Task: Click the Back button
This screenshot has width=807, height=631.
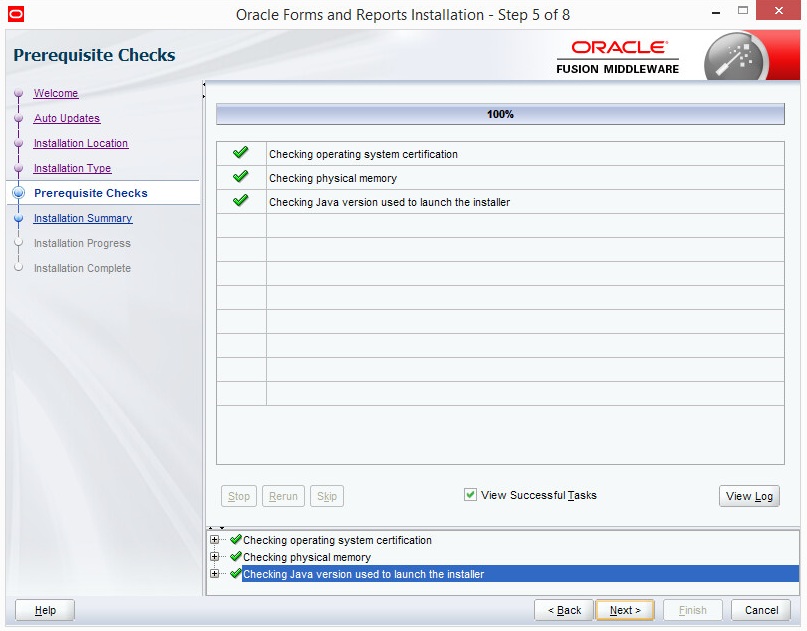Action: pyautogui.click(x=564, y=610)
